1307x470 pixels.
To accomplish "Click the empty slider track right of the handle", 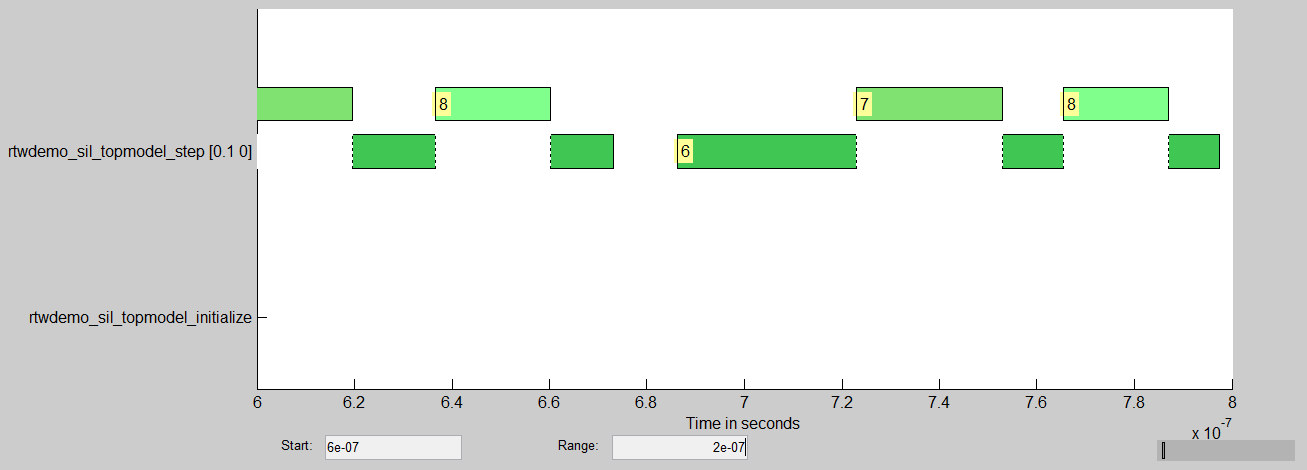I will (1230, 451).
